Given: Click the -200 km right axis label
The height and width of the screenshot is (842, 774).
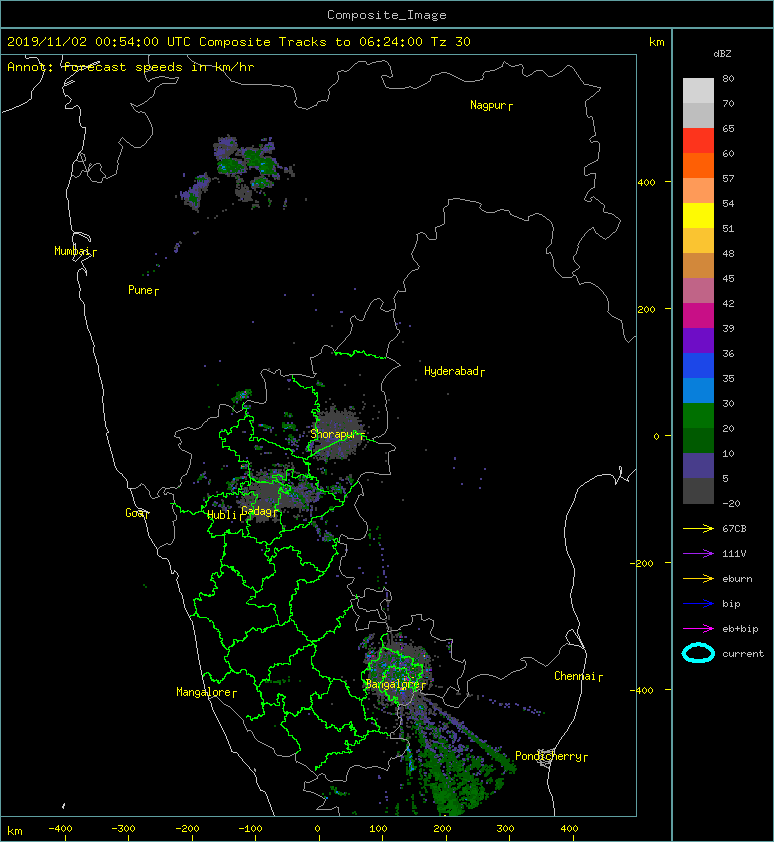Looking at the screenshot, I should pyautogui.click(x=642, y=563).
